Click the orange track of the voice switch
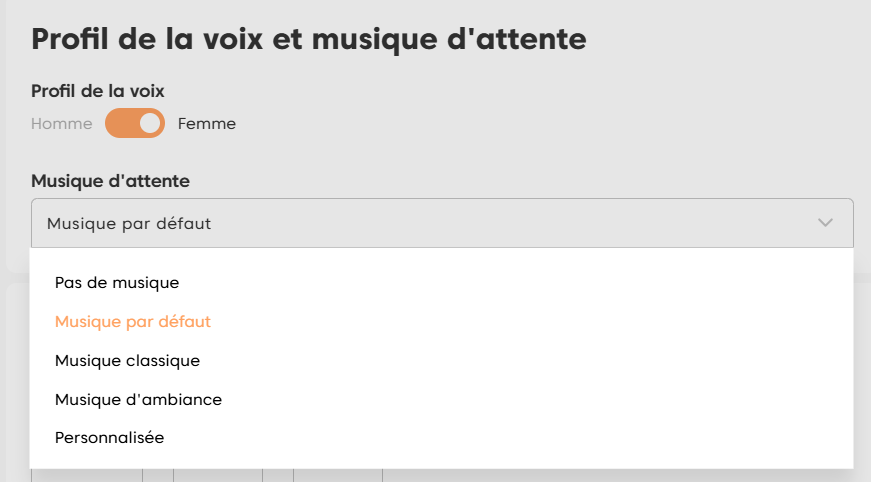 120,124
